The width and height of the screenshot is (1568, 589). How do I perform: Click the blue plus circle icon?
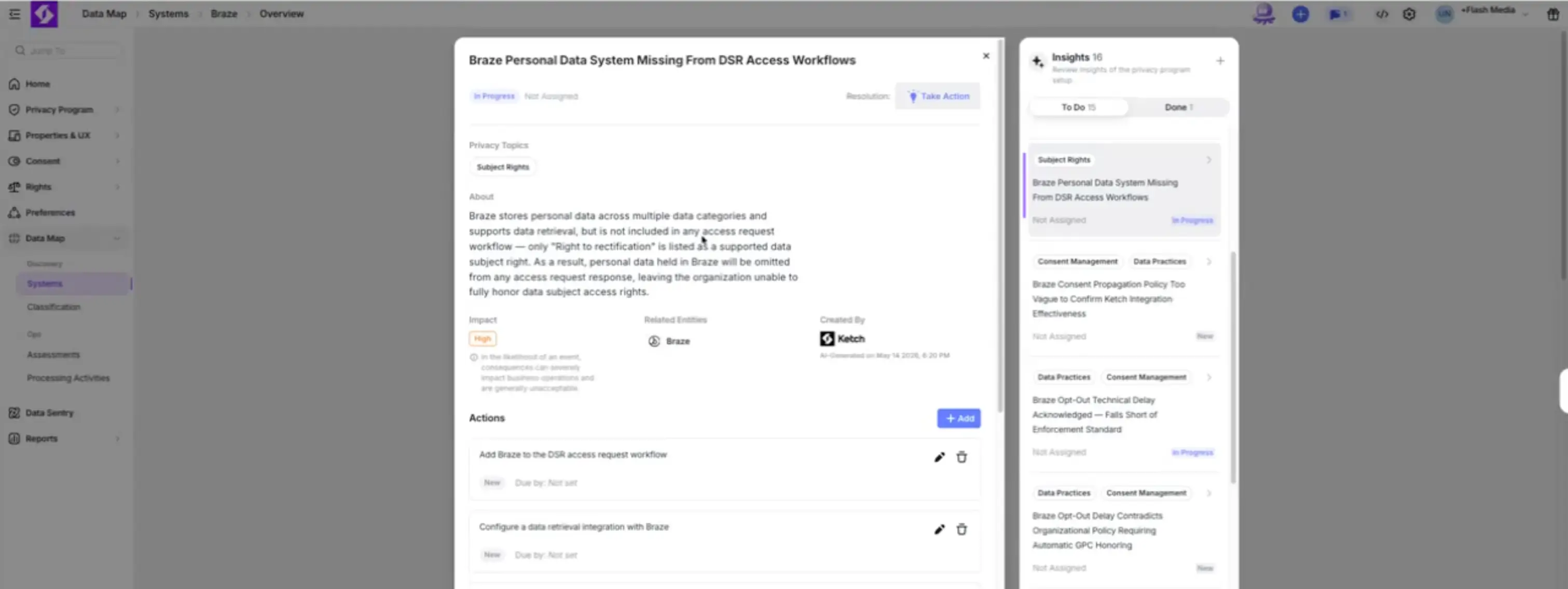coord(1300,14)
